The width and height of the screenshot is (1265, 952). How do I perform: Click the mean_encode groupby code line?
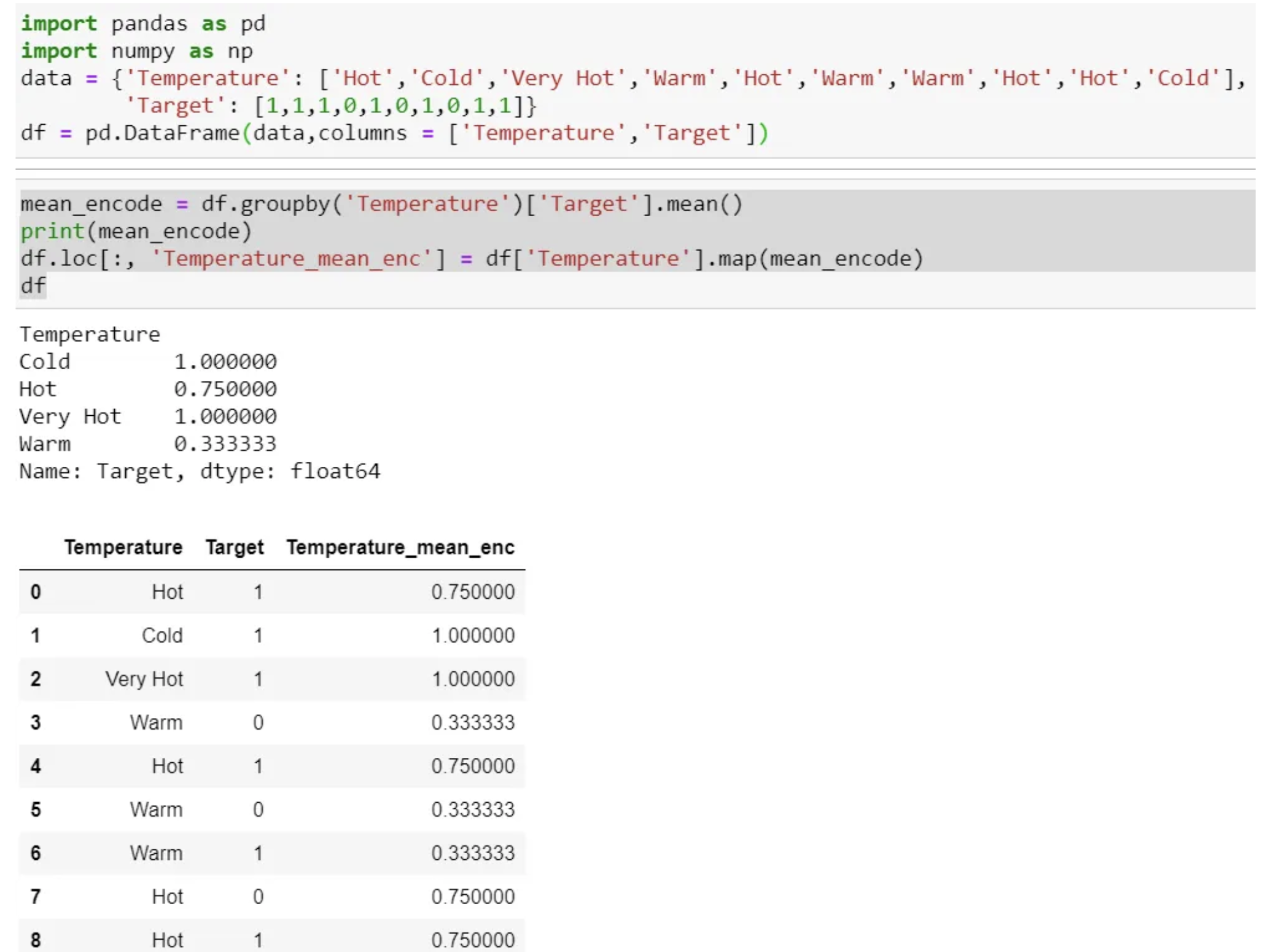[381, 204]
